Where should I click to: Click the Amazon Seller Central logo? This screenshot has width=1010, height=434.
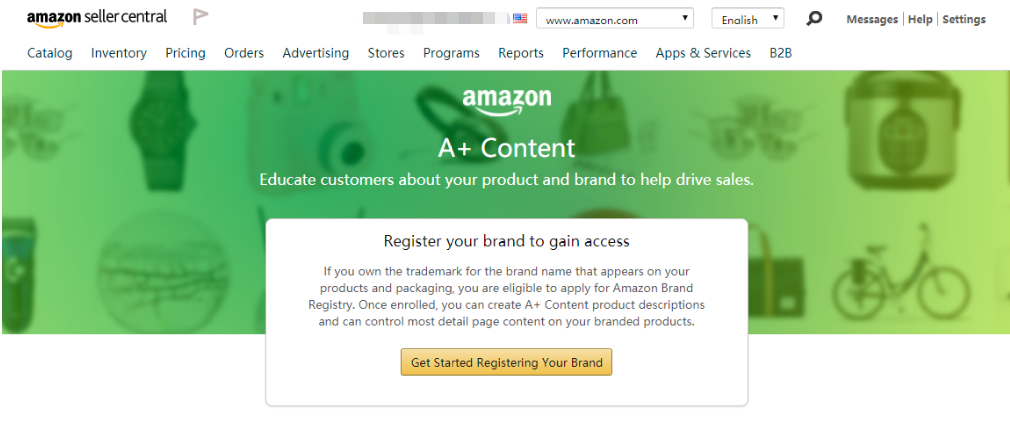tap(97, 17)
